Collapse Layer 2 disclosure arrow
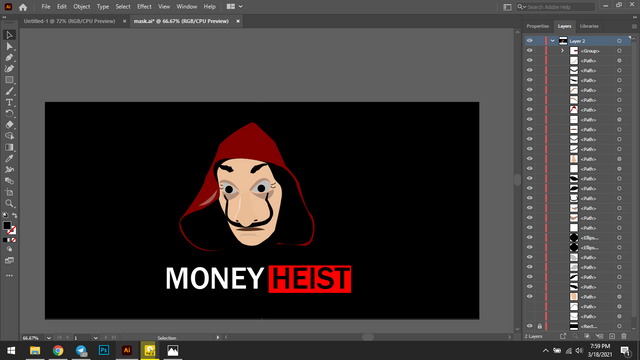This screenshot has width=640, height=360. tap(553, 41)
